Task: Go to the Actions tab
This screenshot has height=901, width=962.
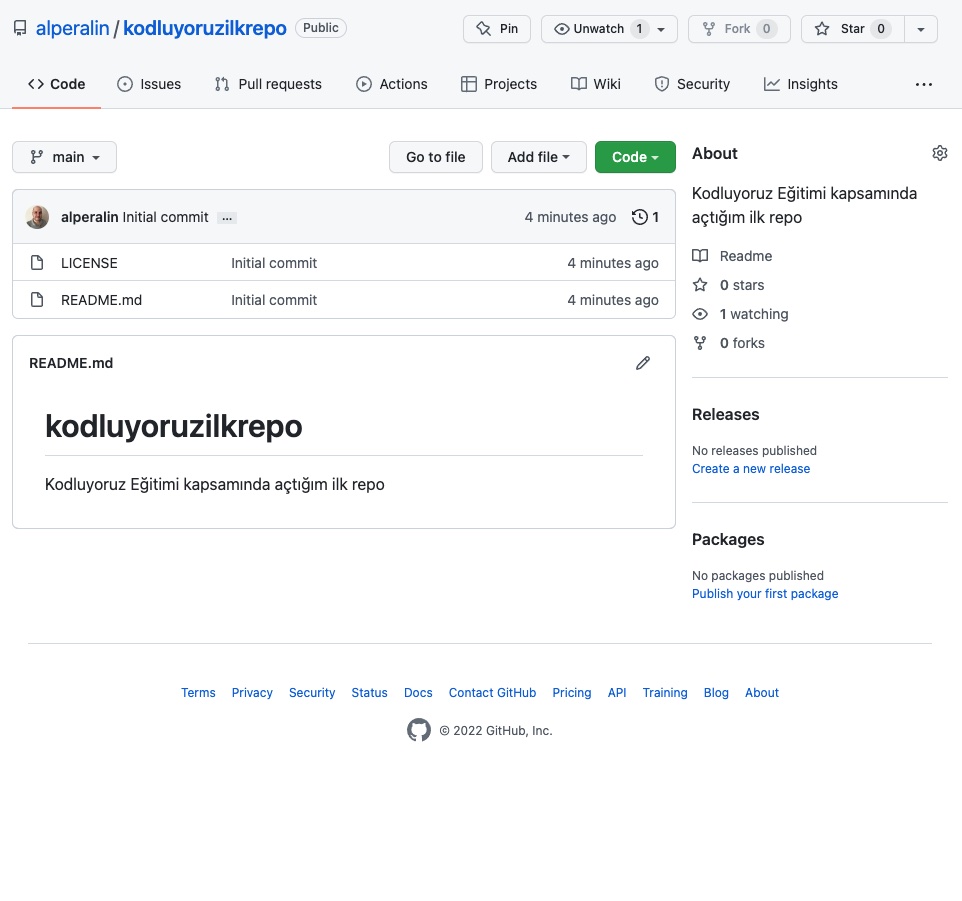Action: click(391, 84)
